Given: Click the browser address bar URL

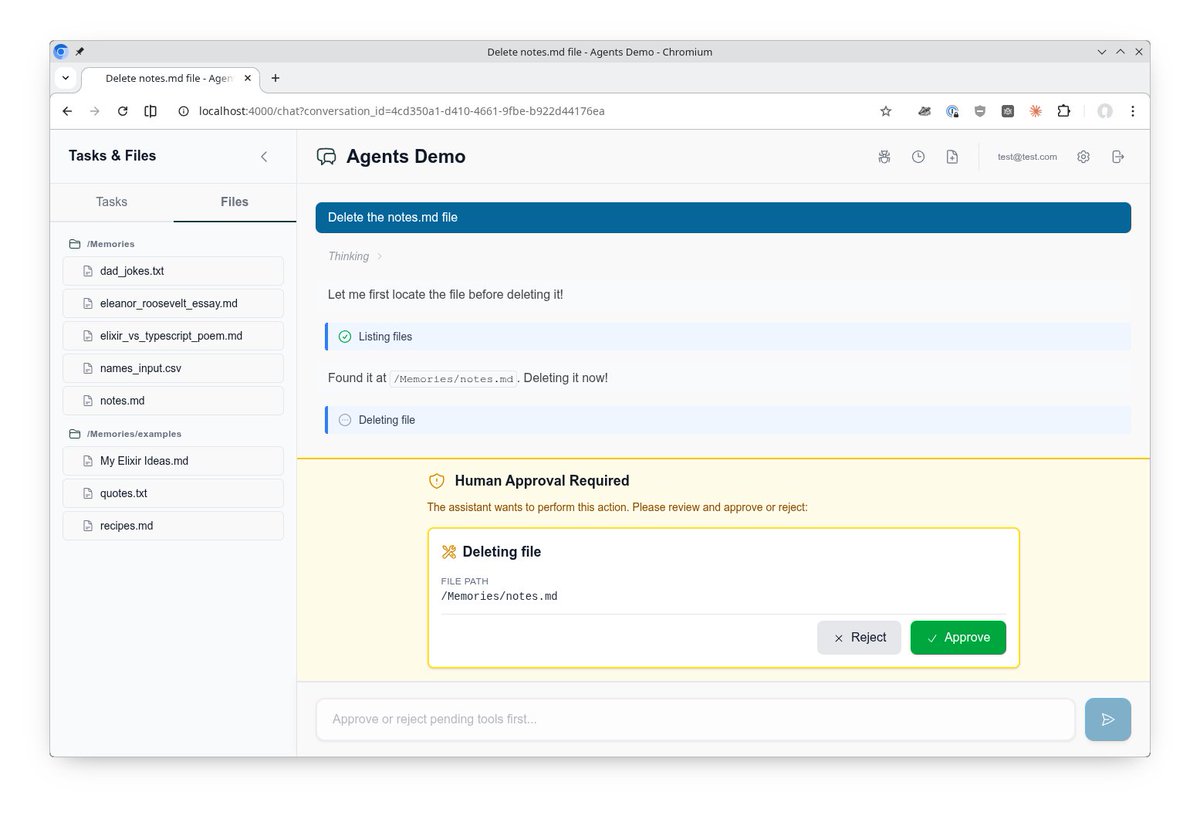Looking at the screenshot, I should click(x=402, y=111).
